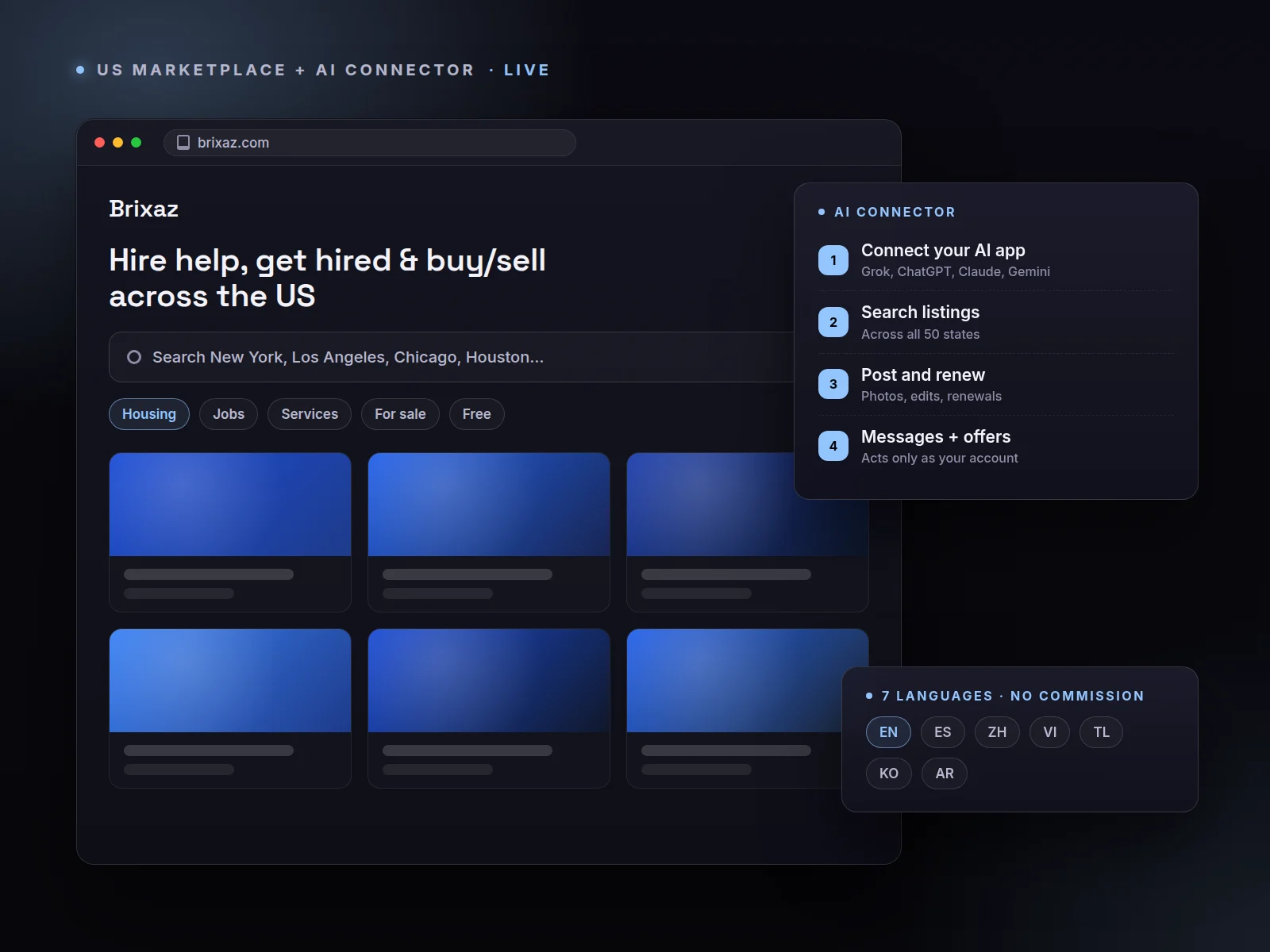This screenshot has height=952, width=1270.
Task: Click the brixaz.com address bar
Action: coord(369,143)
